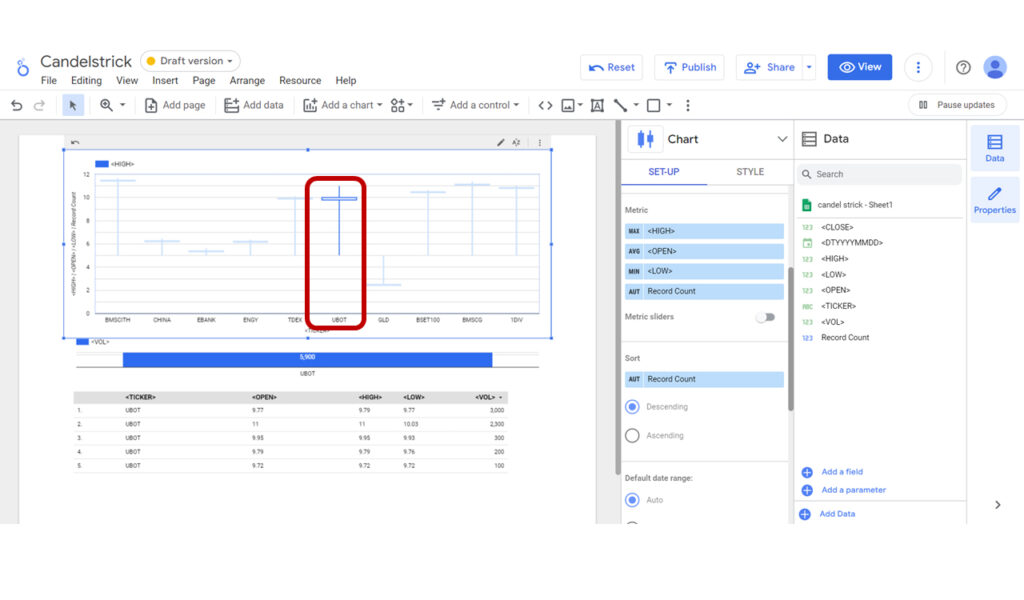This screenshot has width=1024, height=600.
Task: Open the Google account avatar
Action: [x=995, y=67]
